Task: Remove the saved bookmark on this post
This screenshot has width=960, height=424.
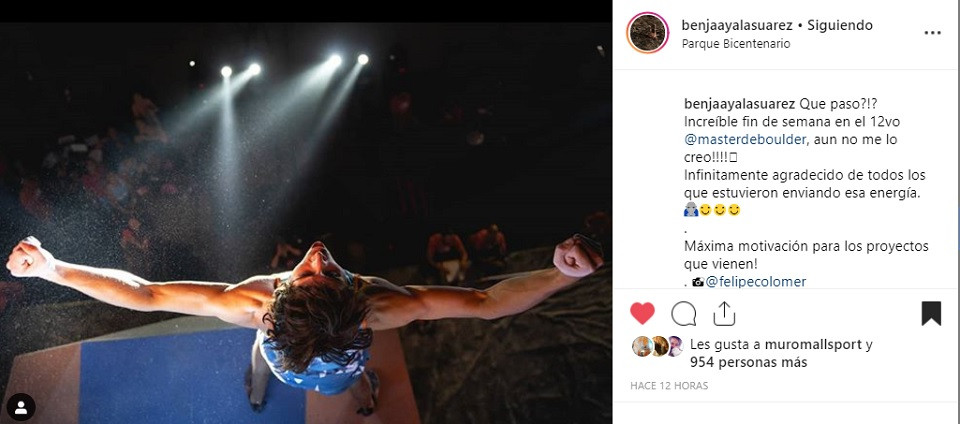Action: click(x=931, y=314)
